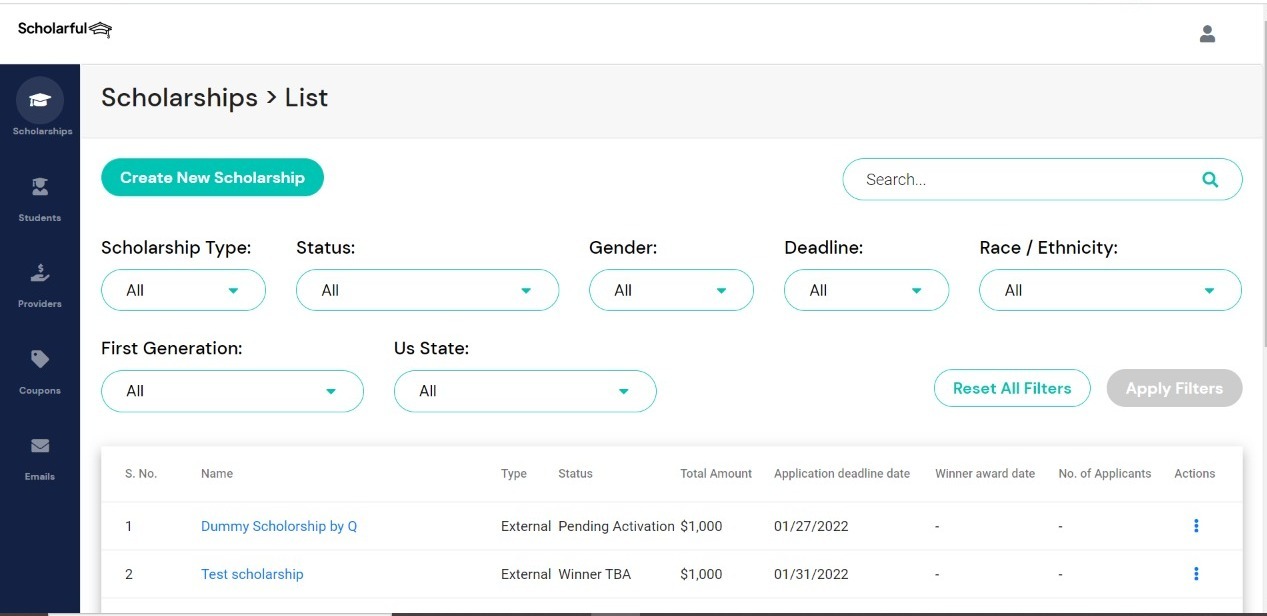1267x616 pixels.
Task: Expand the Scholarship Type dropdown
Action: tap(183, 290)
